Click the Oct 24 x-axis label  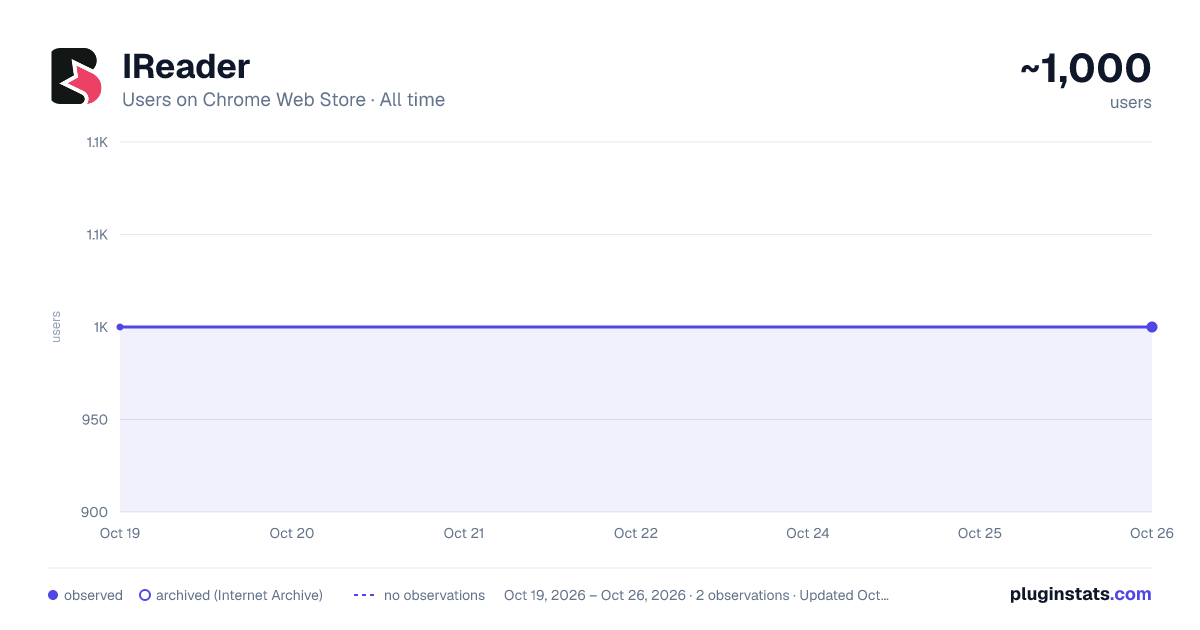click(x=808, y=533)
